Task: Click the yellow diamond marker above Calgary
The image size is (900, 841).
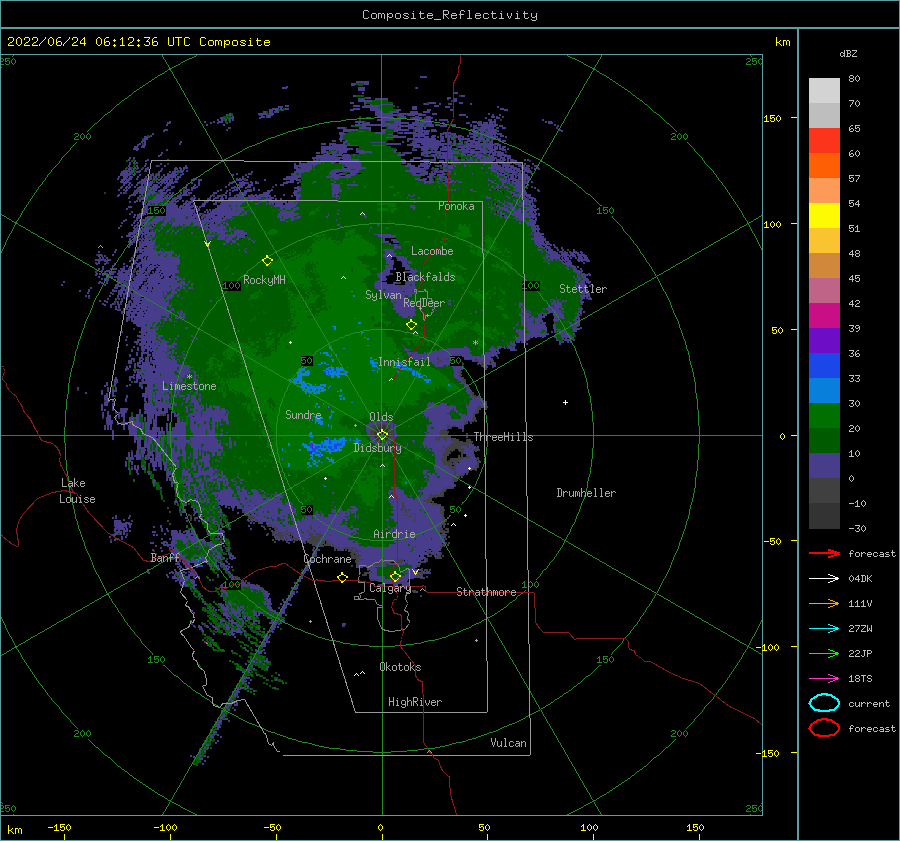Action: pos(395,576)
